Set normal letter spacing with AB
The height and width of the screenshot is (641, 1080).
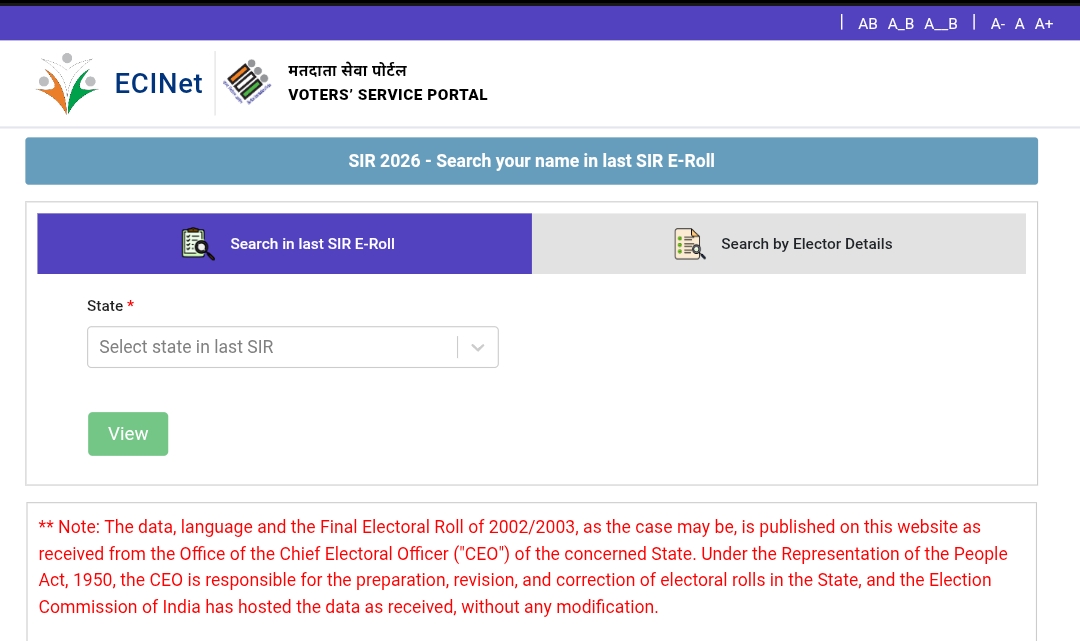click(x=867, y=24)
